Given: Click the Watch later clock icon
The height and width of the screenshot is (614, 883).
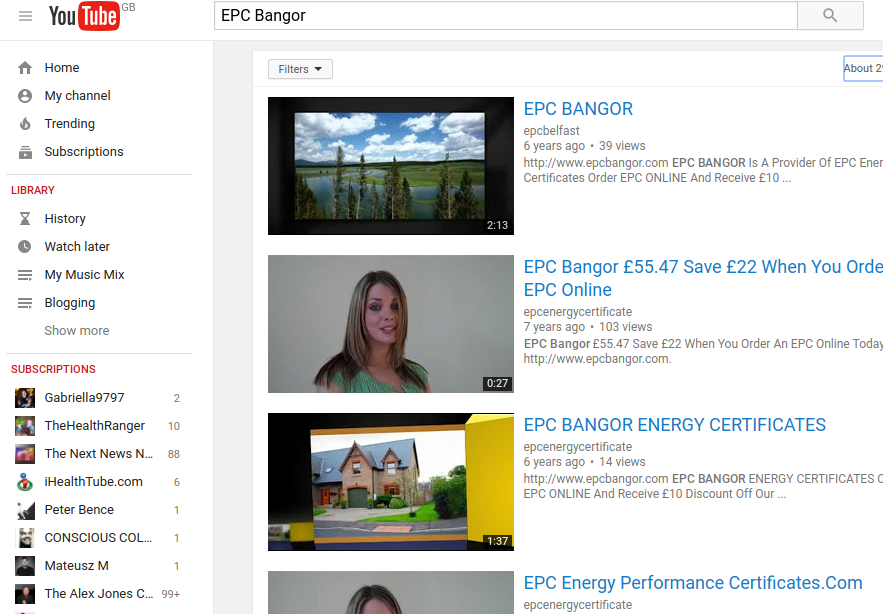Looking at the screenshot, I should (25, 247).
